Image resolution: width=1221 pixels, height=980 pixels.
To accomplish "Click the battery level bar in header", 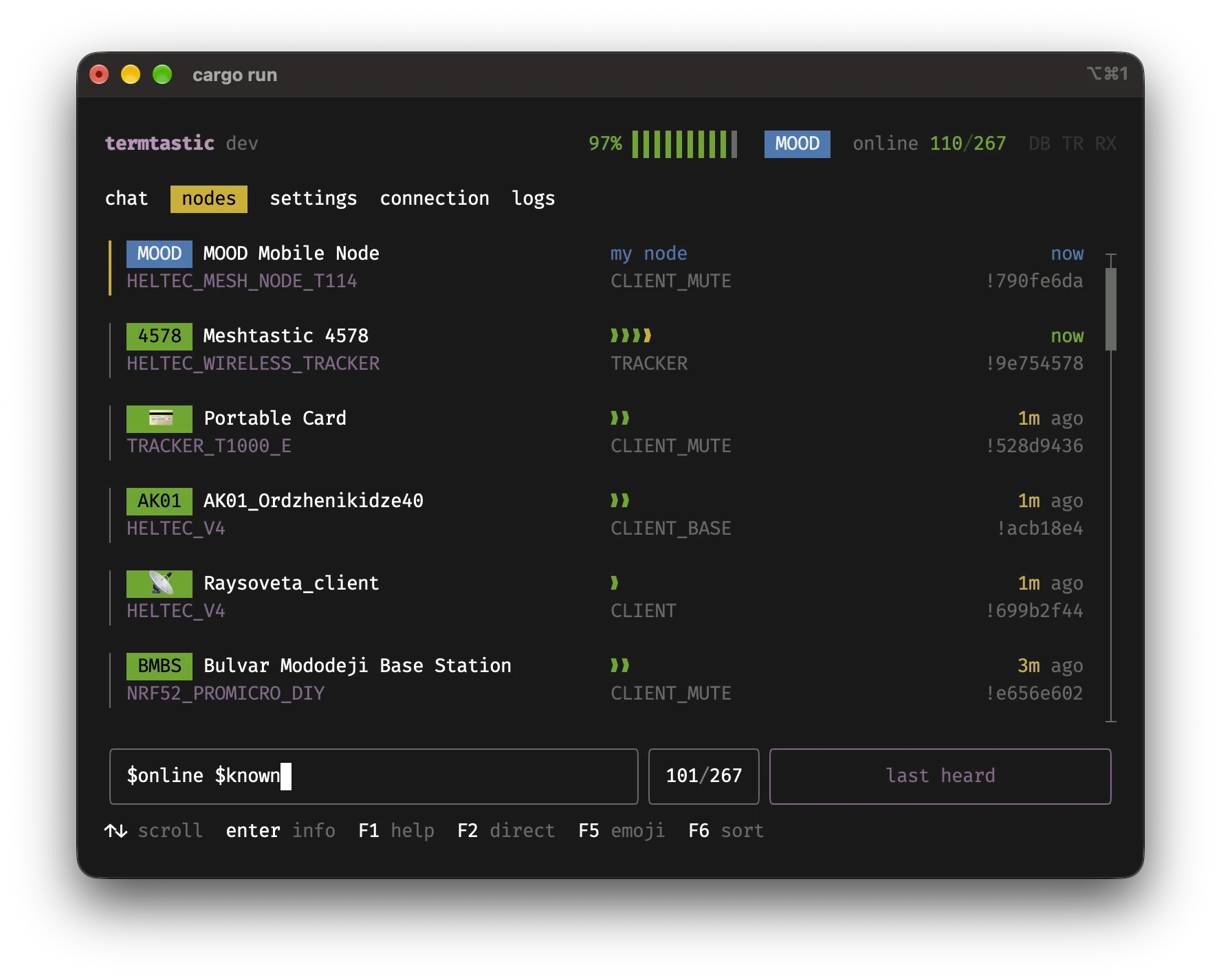I will pos(685,144).
